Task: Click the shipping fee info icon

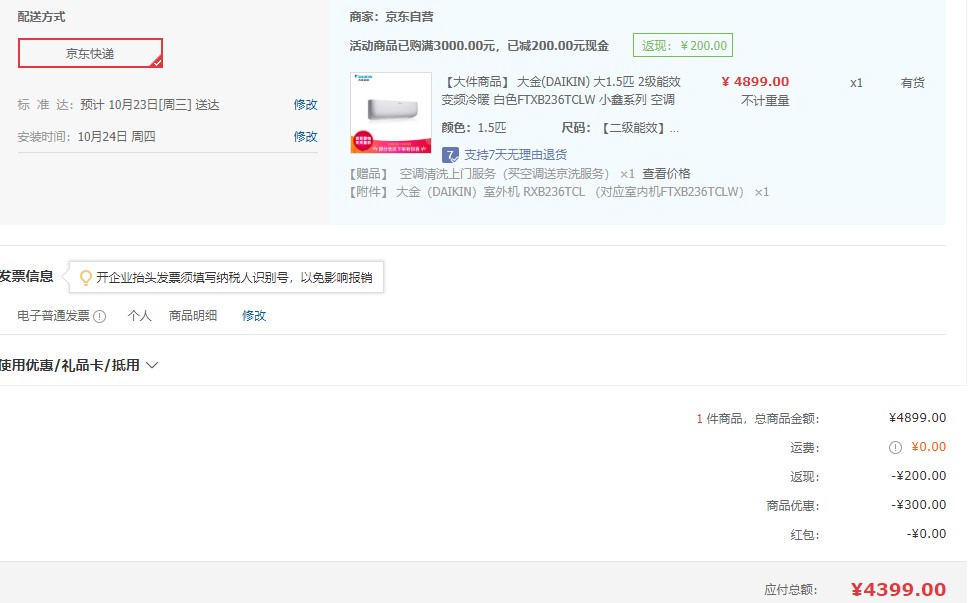Action: (x=895, y=447)
